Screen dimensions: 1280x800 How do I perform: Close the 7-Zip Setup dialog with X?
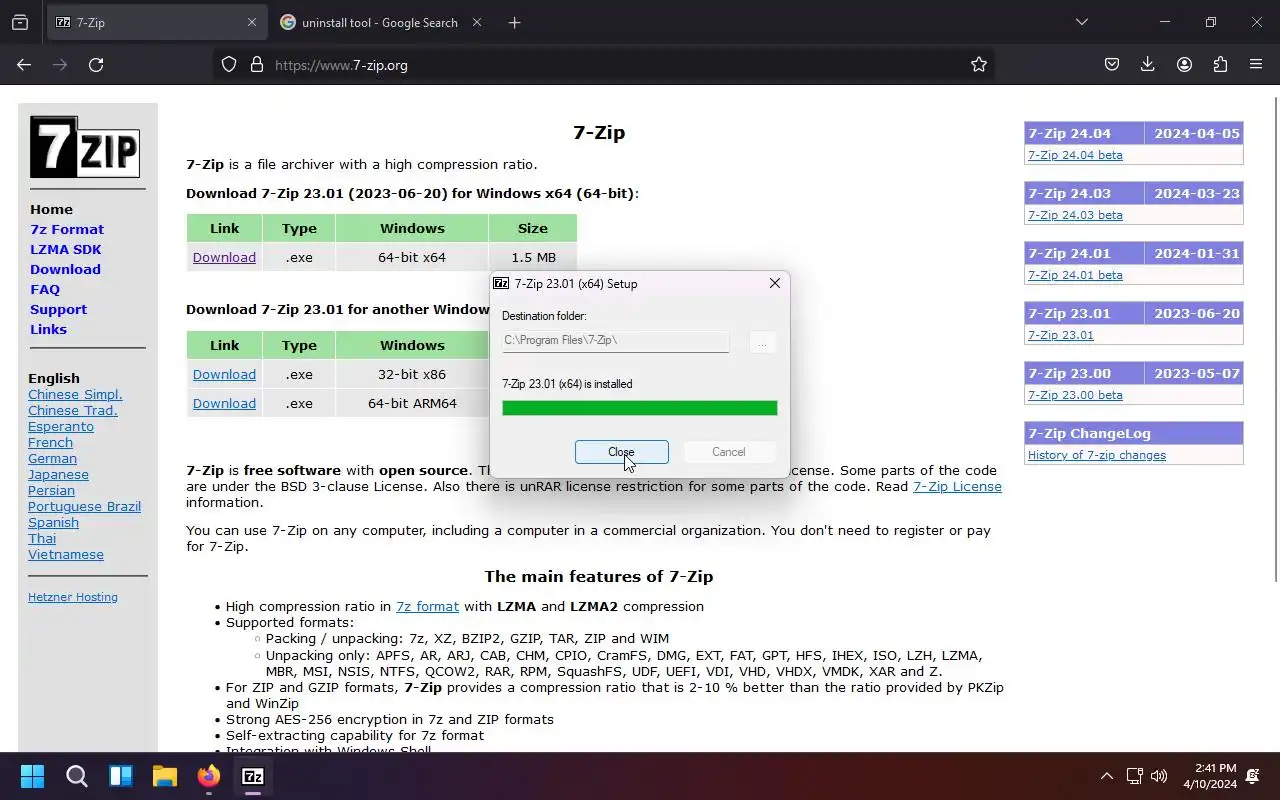coord(774,283)
